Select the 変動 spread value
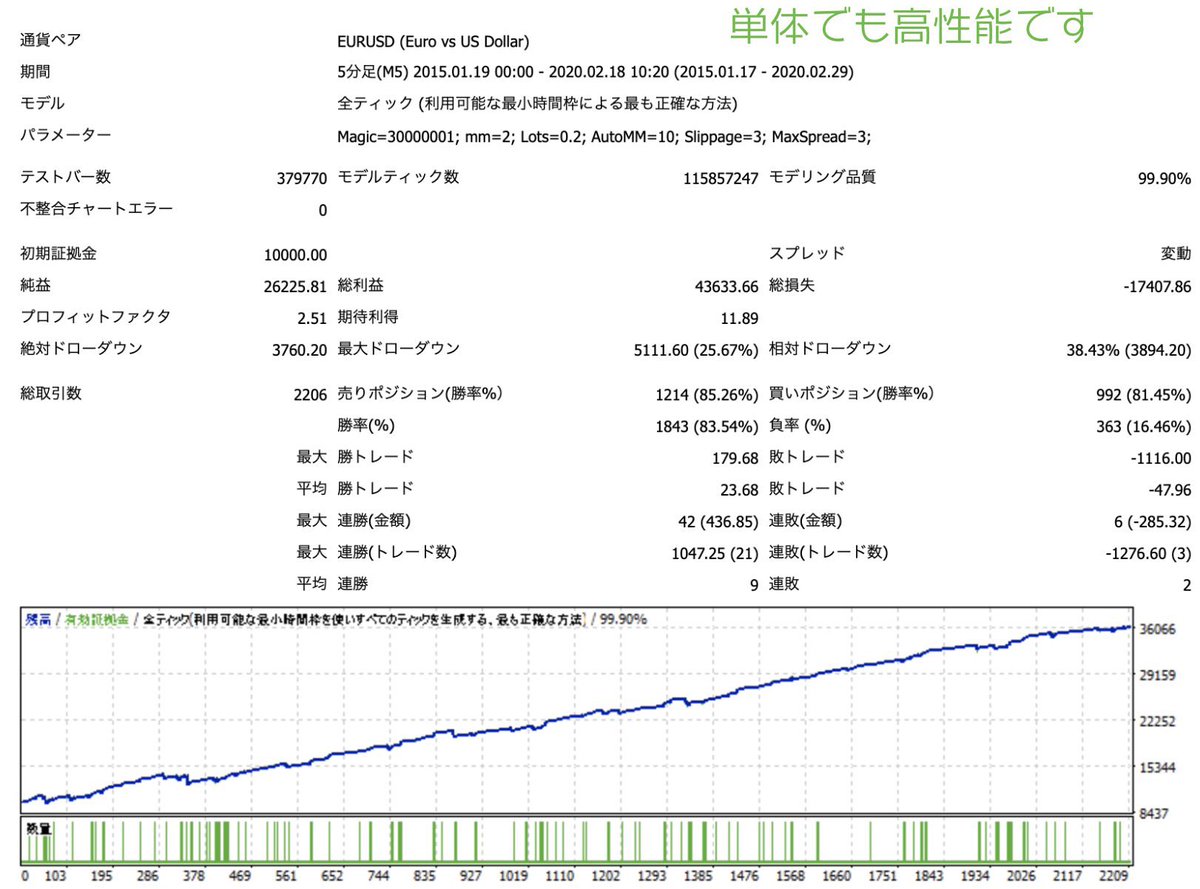This screenshot has width=1200, height=889. 1176,254
